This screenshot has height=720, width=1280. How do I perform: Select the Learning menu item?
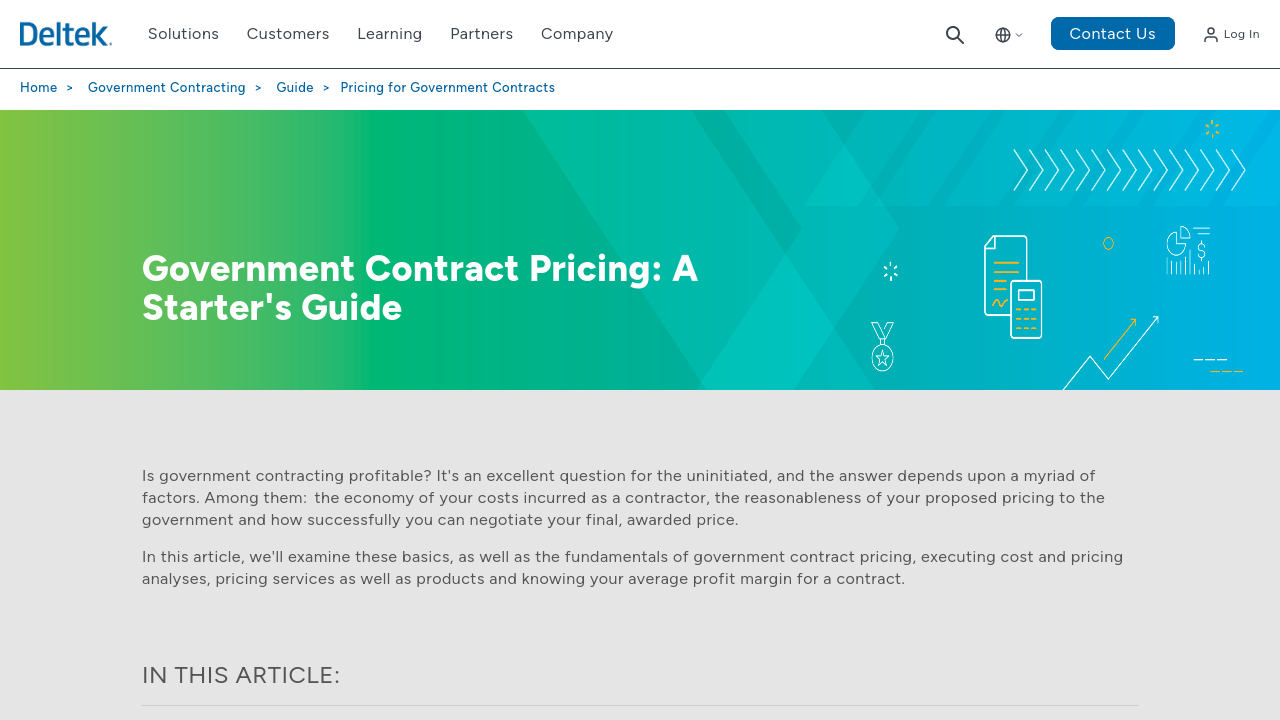click(x=390, y=34)
